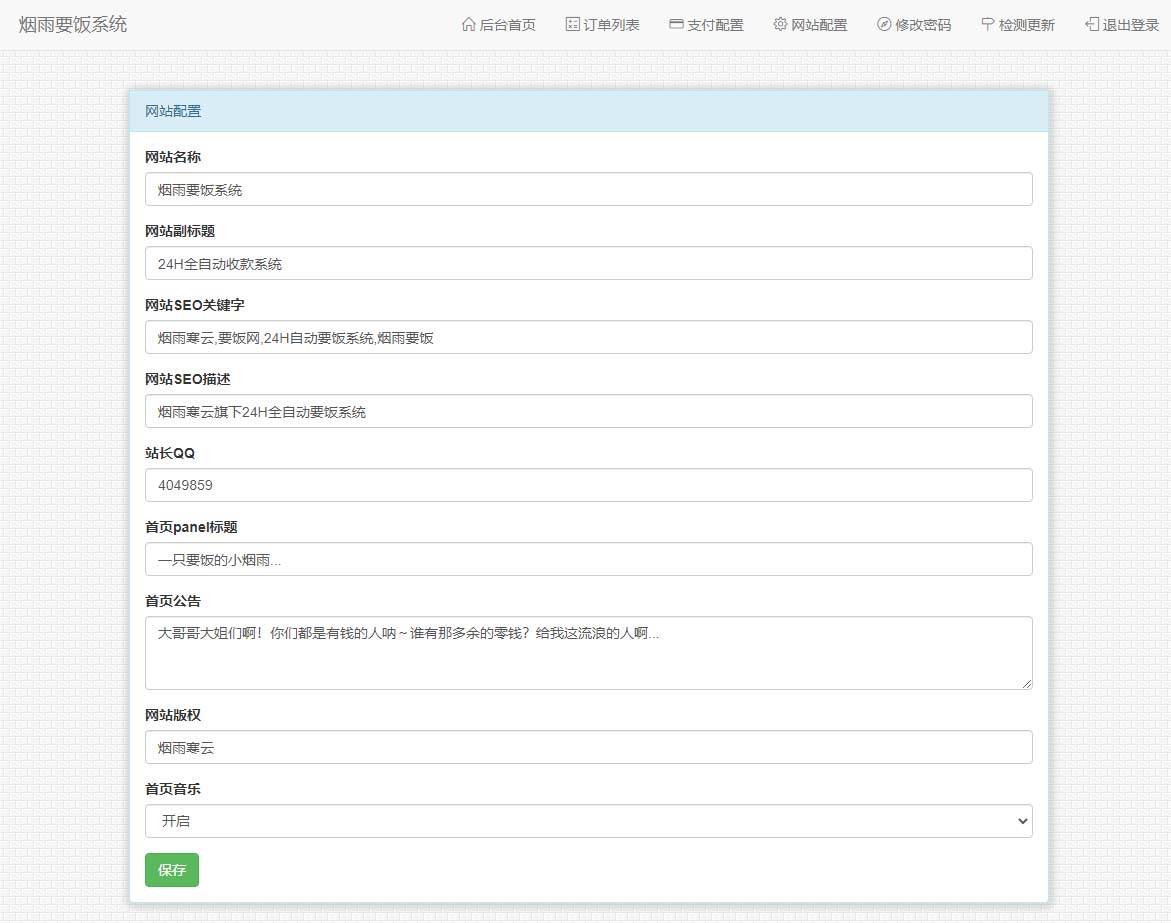
Task: Click the home icon beside 后台首页
Action: pyautogui.click(x=468, y=25)
